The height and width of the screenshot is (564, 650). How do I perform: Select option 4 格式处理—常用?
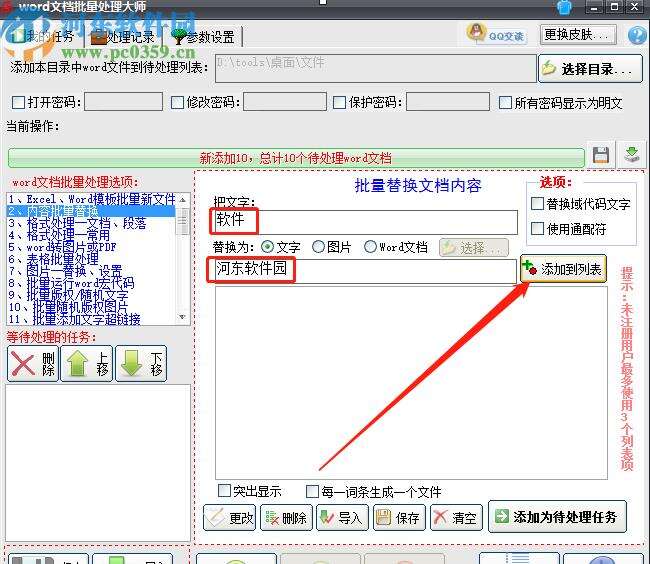pos(91,235)
